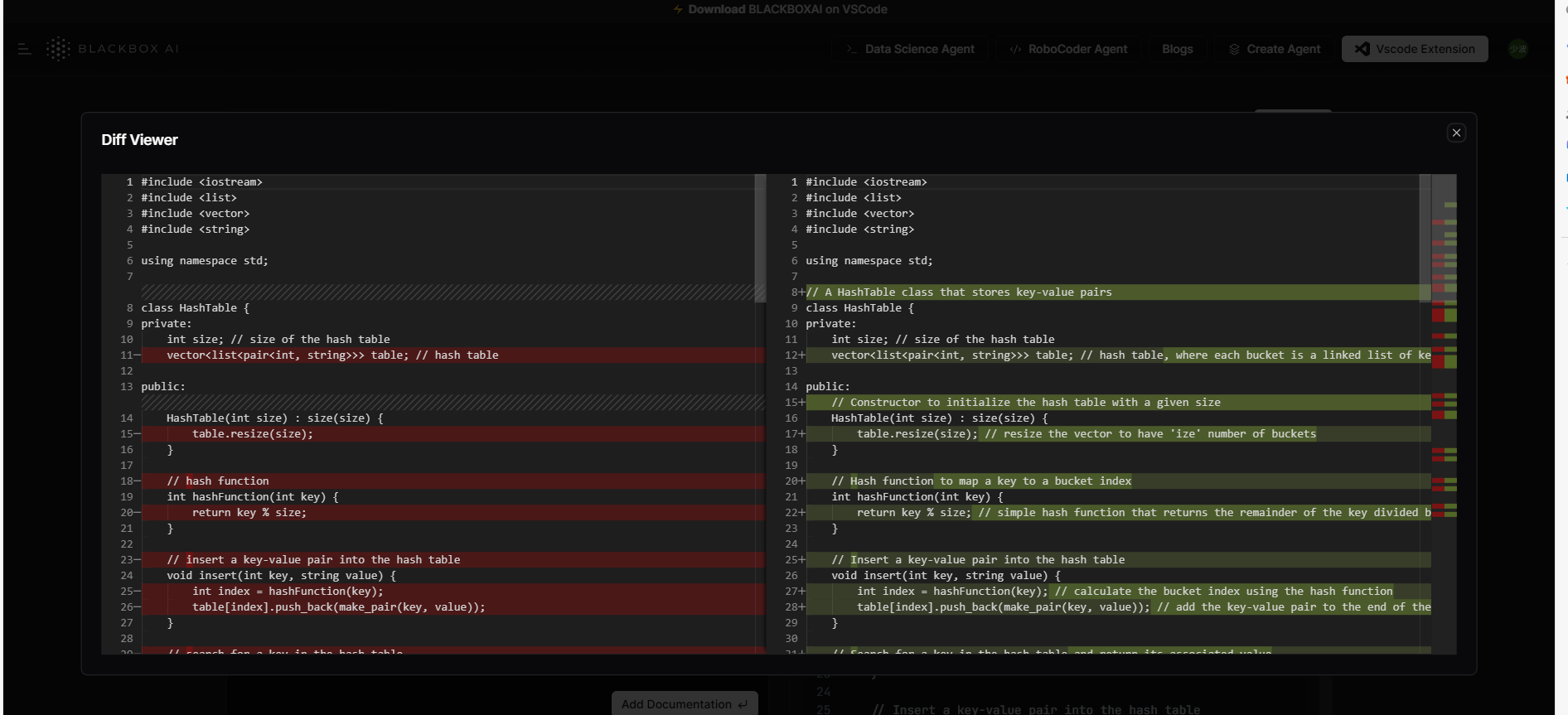Click the right pane vertical scrollbar thumb
1568x715 pixels.
(x=1425, y=236)
